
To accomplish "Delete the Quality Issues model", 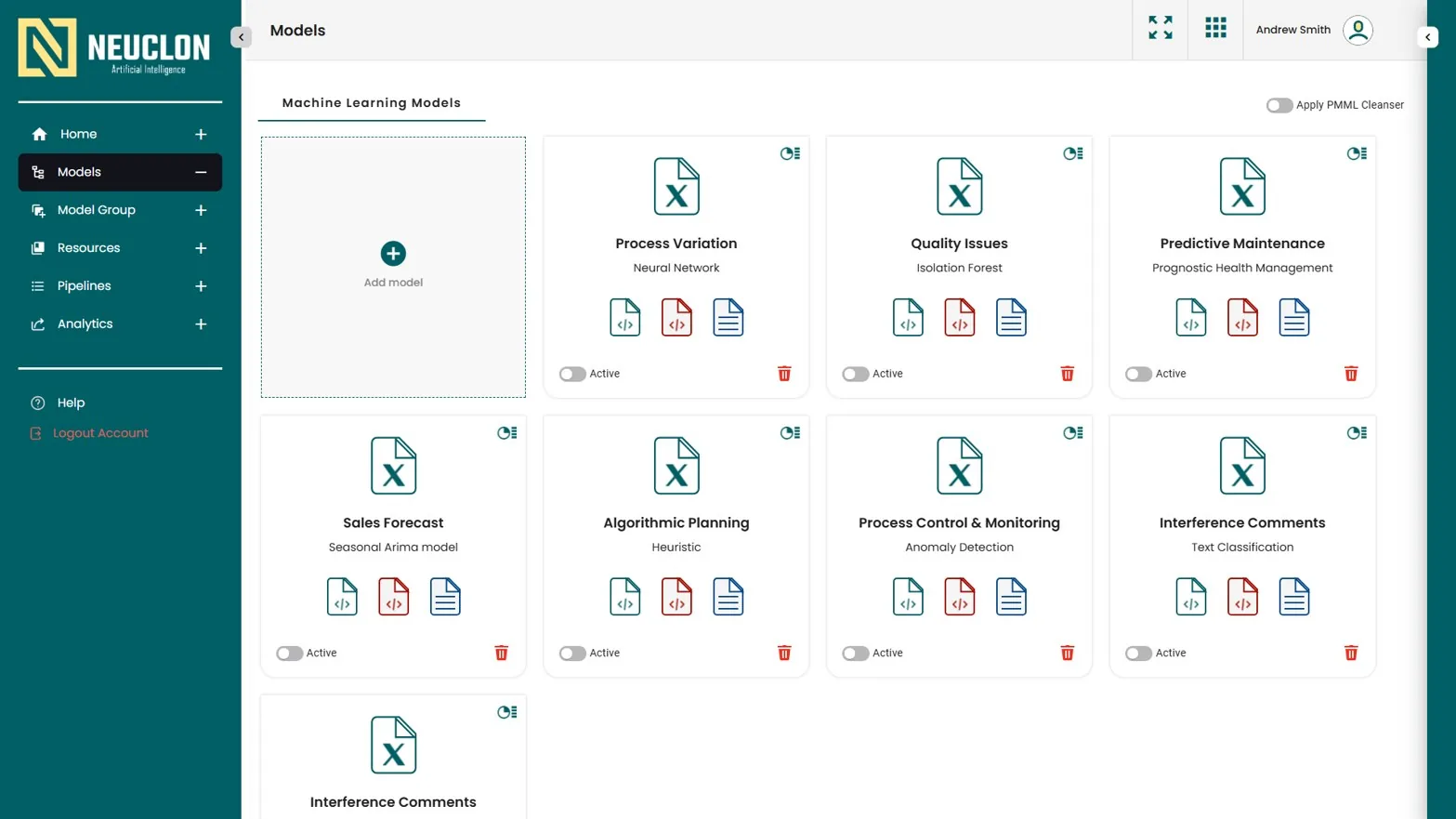I will pos(1067,374).
